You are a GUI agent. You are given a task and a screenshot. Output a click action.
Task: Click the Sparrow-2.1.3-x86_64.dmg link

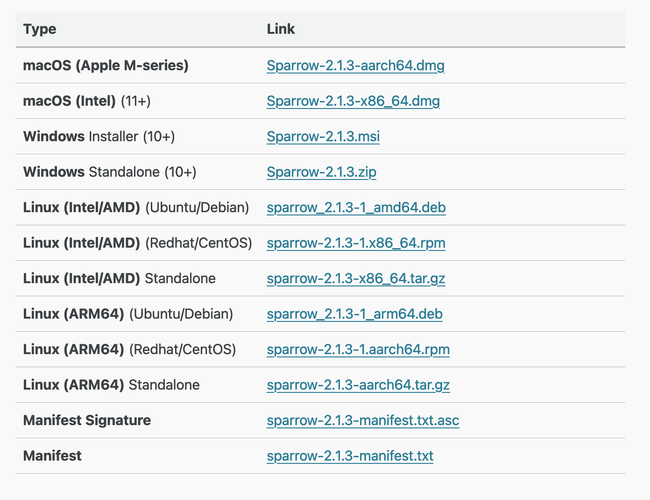pos(353,101)
